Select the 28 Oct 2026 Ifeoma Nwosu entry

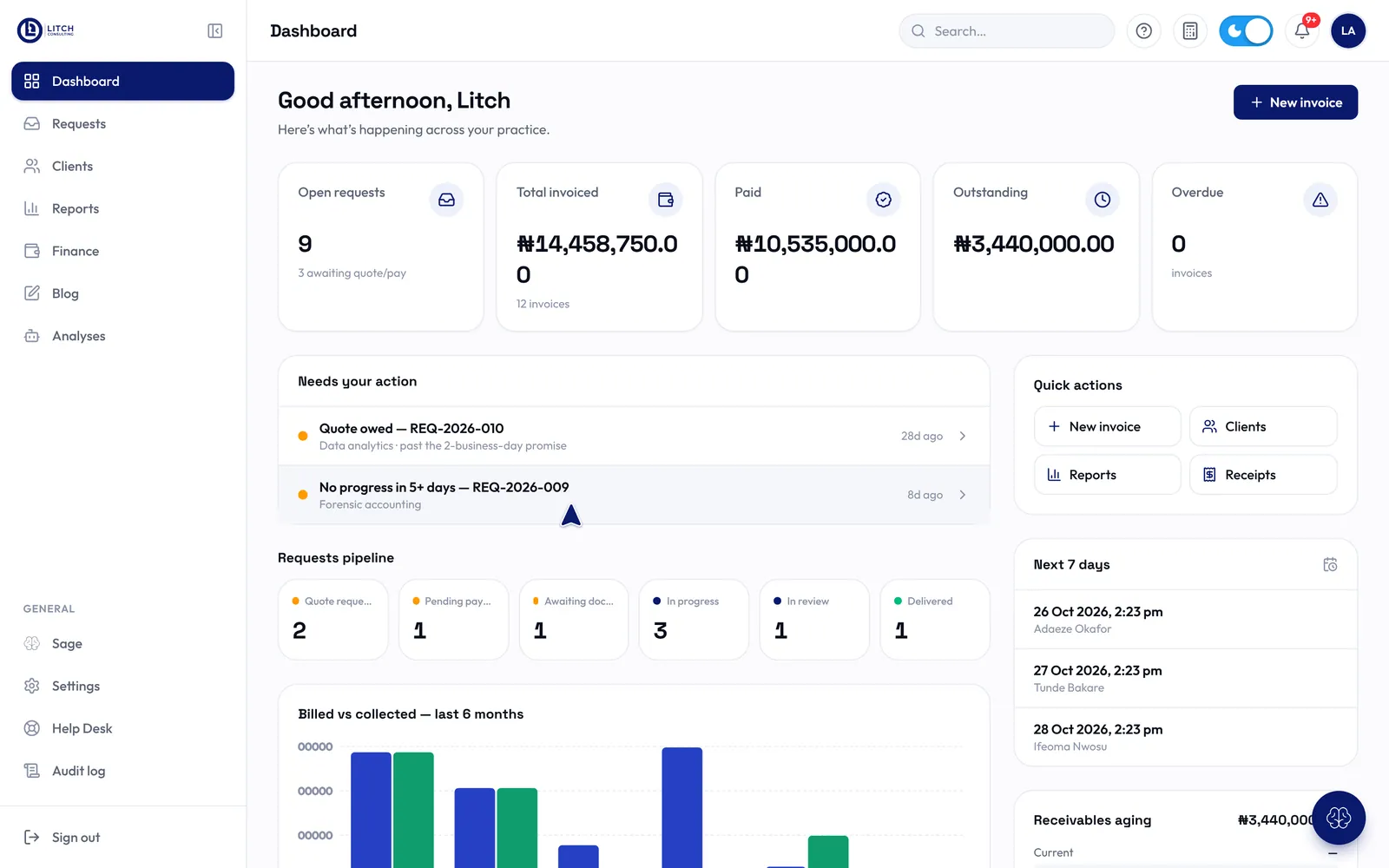pos(1186,737)
